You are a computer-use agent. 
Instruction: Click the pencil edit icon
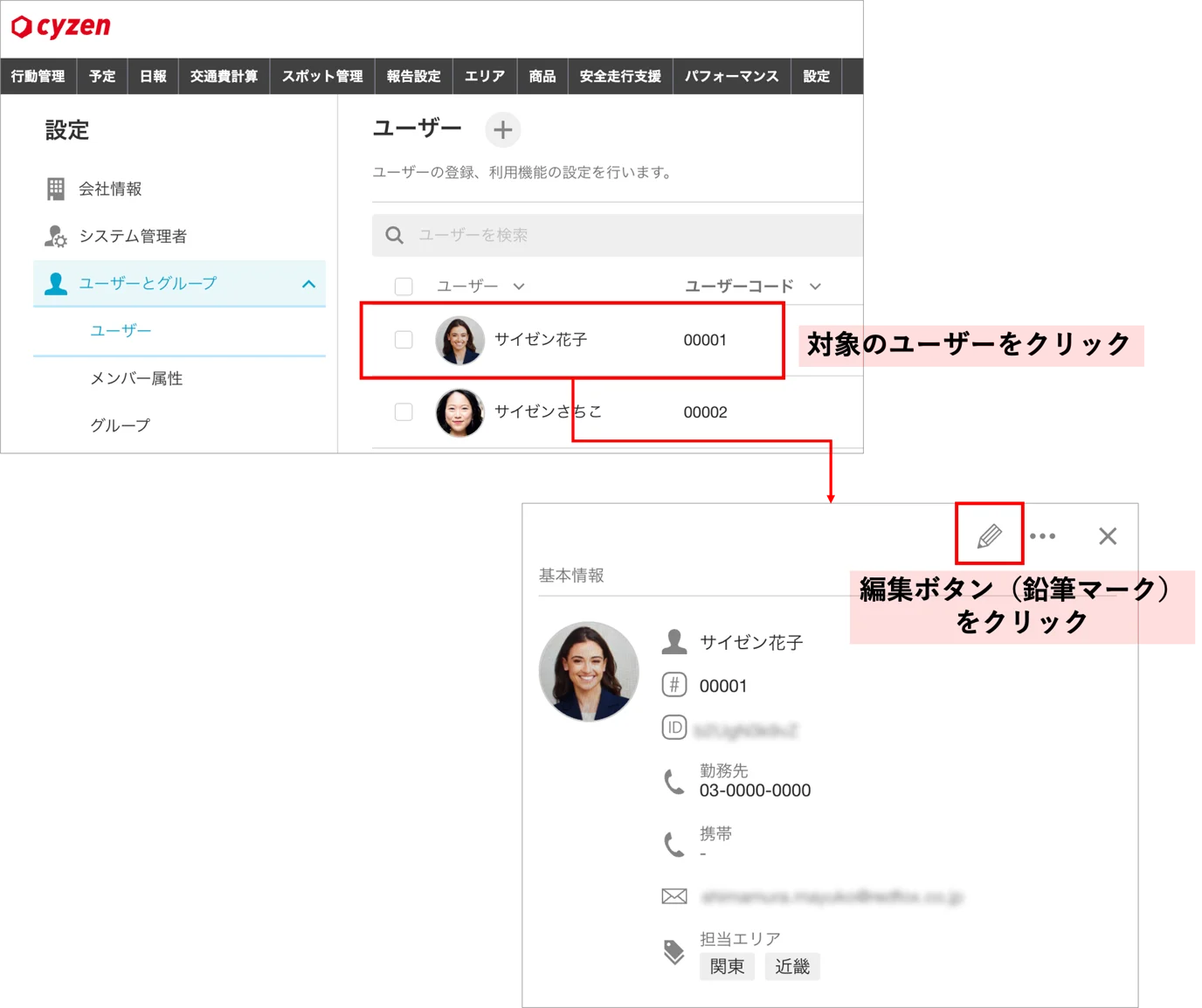[989, 535]
